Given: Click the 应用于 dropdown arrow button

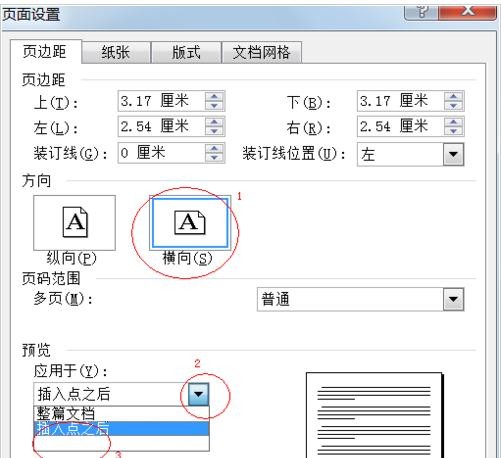Looking at the screenshot, I should click(x=199, y=394).
